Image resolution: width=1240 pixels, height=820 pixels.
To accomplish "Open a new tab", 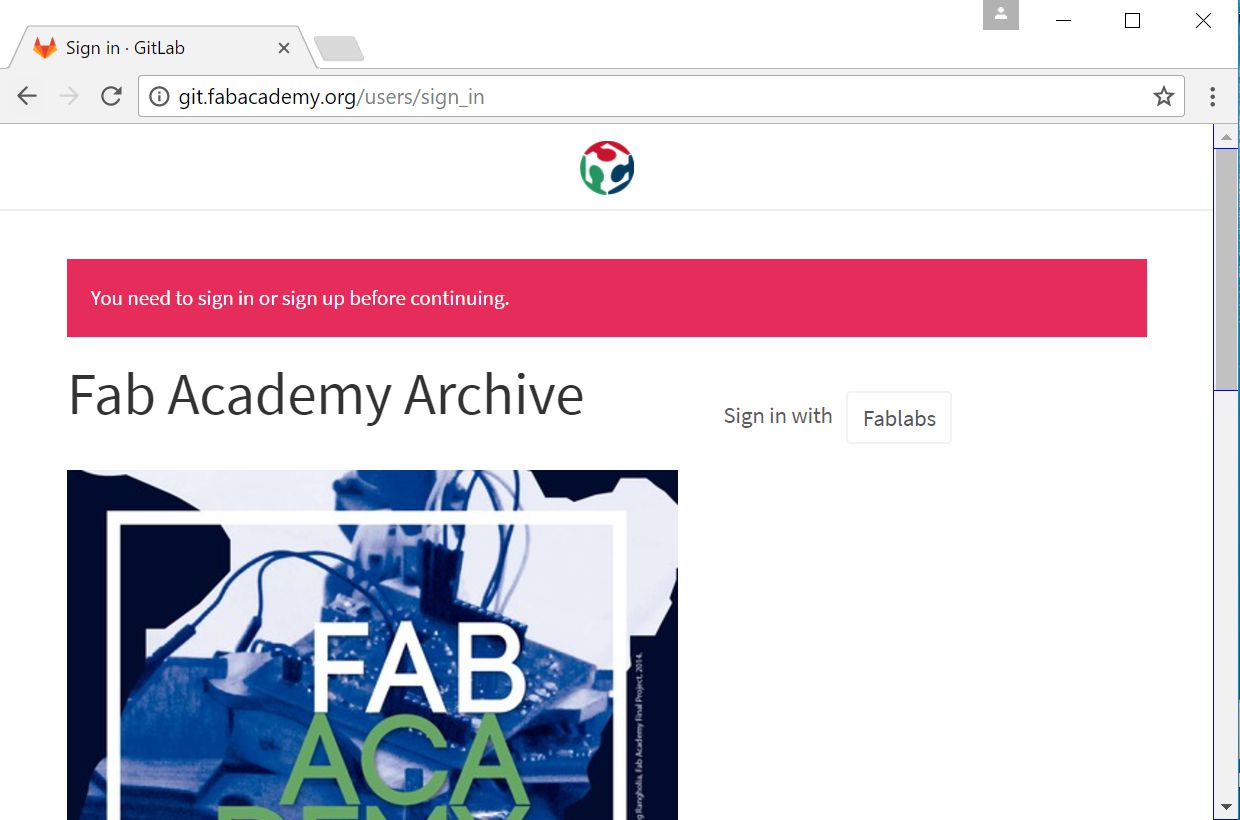I will pyautogui.click(x=338, y=48).
